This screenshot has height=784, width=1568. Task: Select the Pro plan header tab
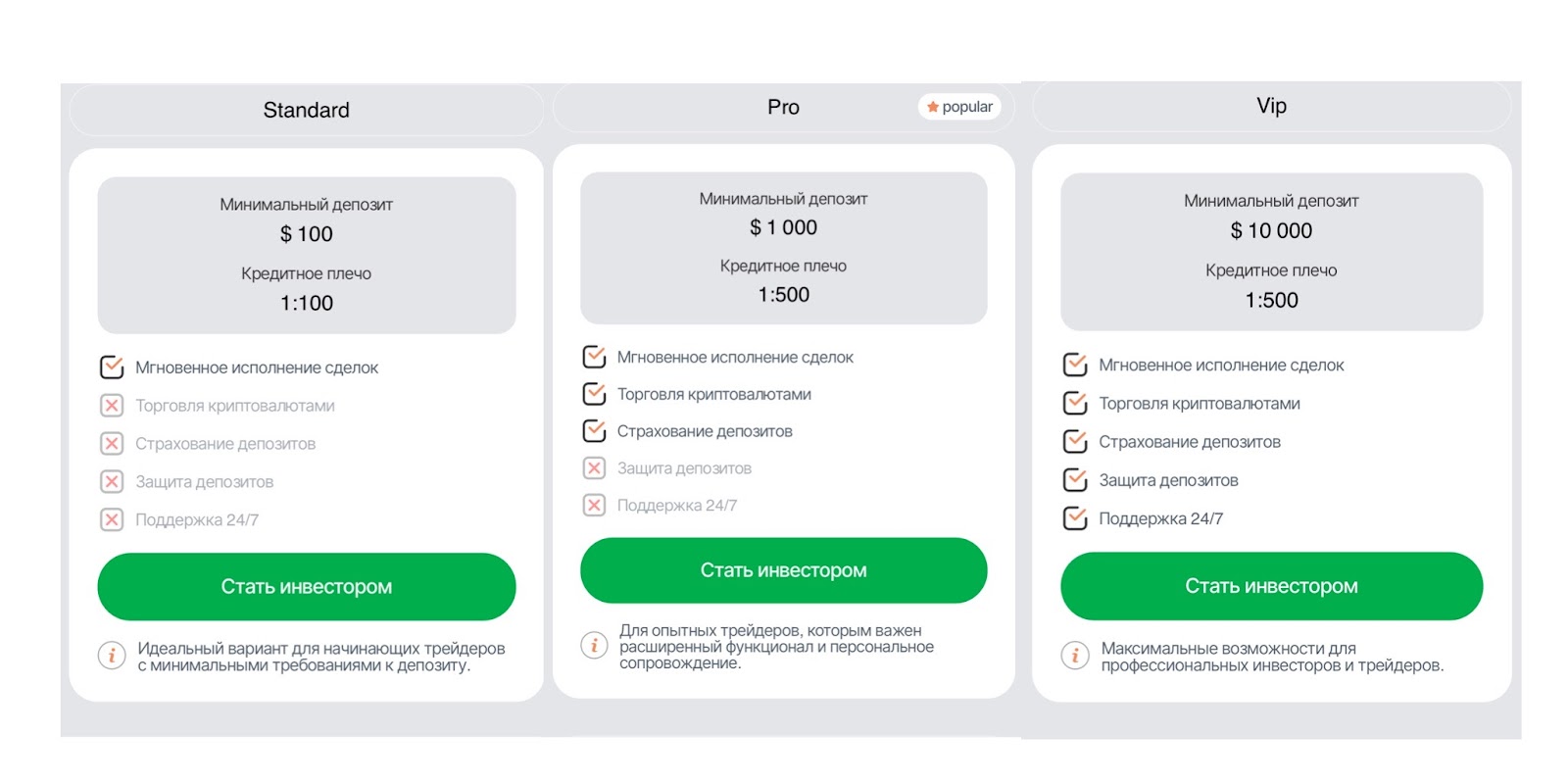pyautogui.click(x=782, y=108)
